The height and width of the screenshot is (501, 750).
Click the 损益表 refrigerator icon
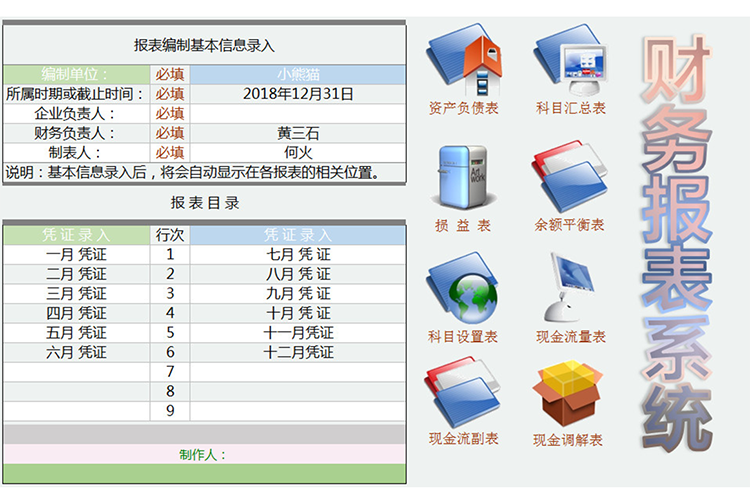pyautogui.click(x=463, y=177)
